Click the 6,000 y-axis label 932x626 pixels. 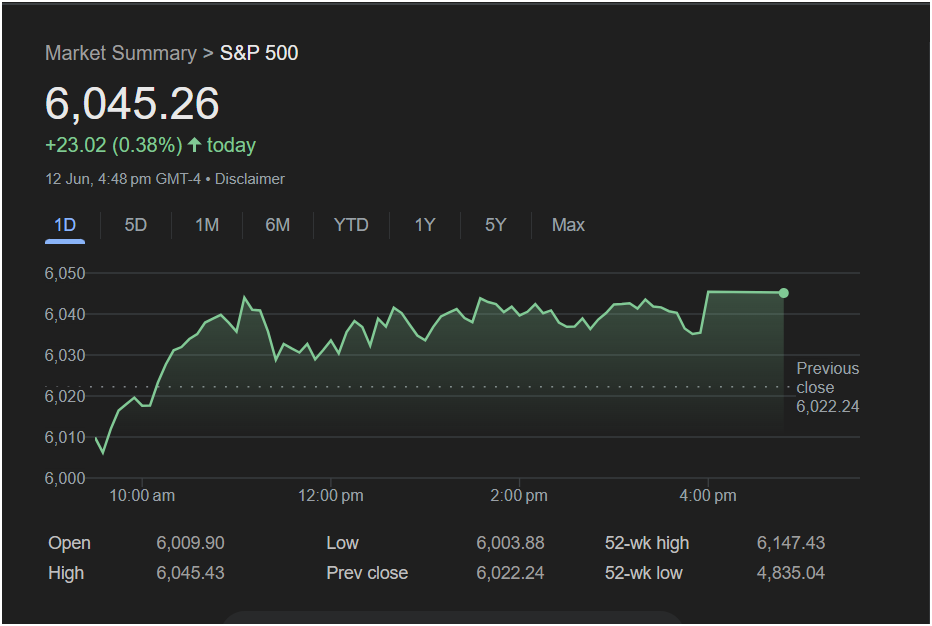point(65,478)
